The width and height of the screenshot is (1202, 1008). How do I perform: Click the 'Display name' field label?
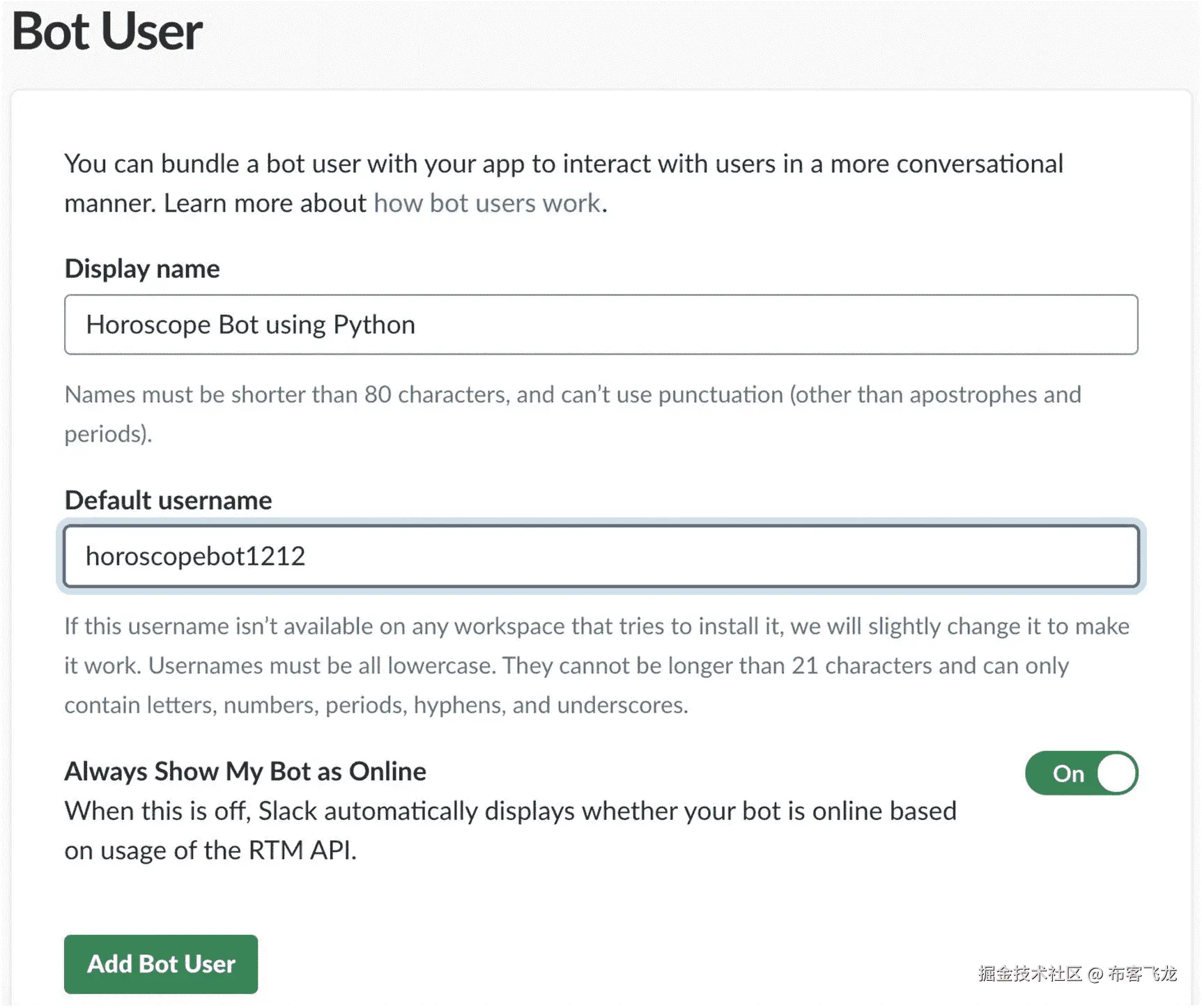coord(142,269)
